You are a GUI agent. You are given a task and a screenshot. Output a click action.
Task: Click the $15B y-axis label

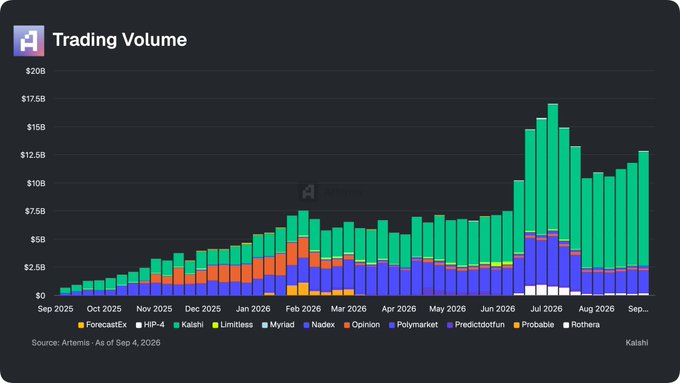(x=36, y=127)
